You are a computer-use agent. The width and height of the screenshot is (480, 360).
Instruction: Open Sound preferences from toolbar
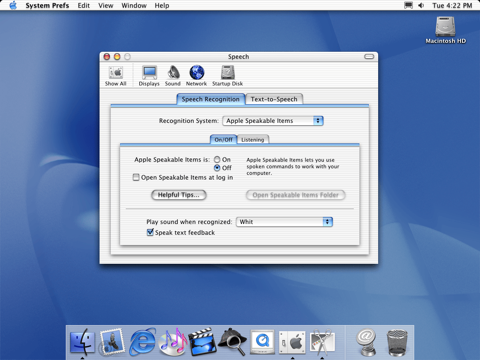pos(173,76)
